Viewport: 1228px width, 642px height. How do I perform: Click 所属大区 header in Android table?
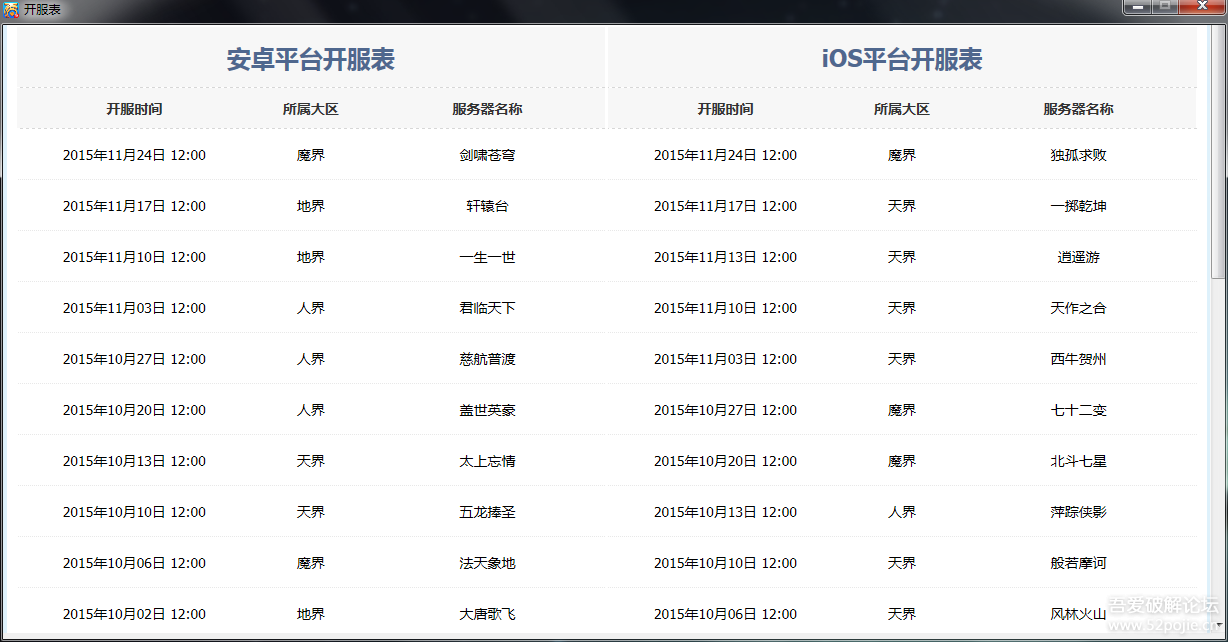(x=310, y=109)
